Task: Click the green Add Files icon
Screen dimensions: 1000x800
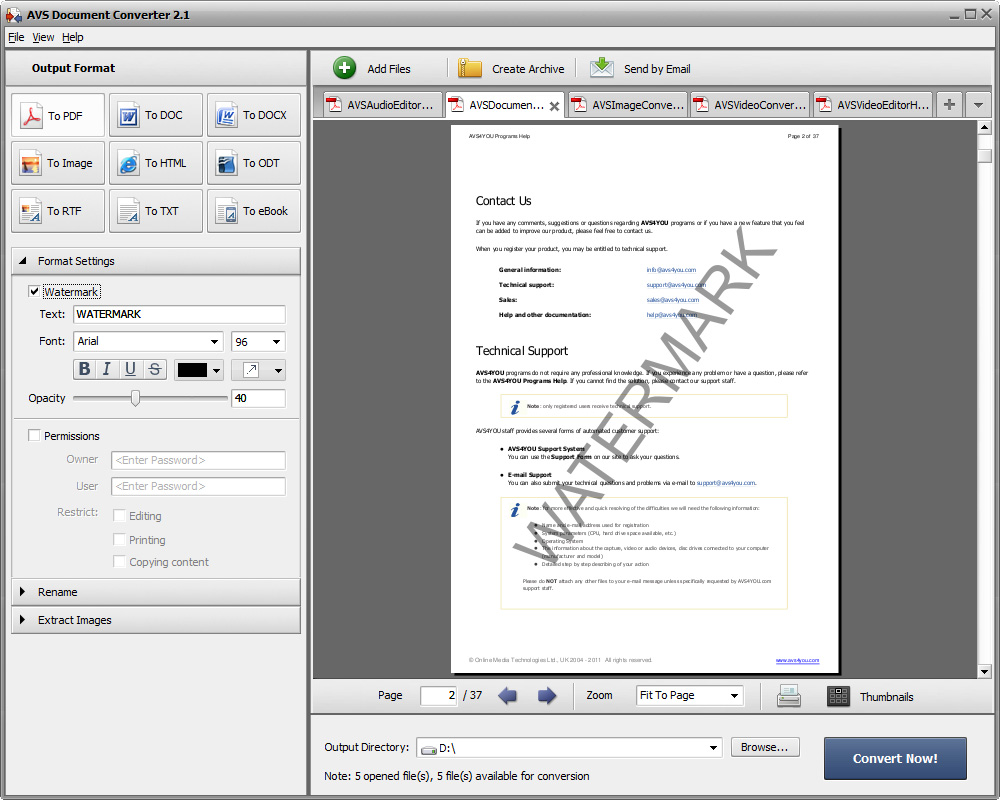Action: 345,68
